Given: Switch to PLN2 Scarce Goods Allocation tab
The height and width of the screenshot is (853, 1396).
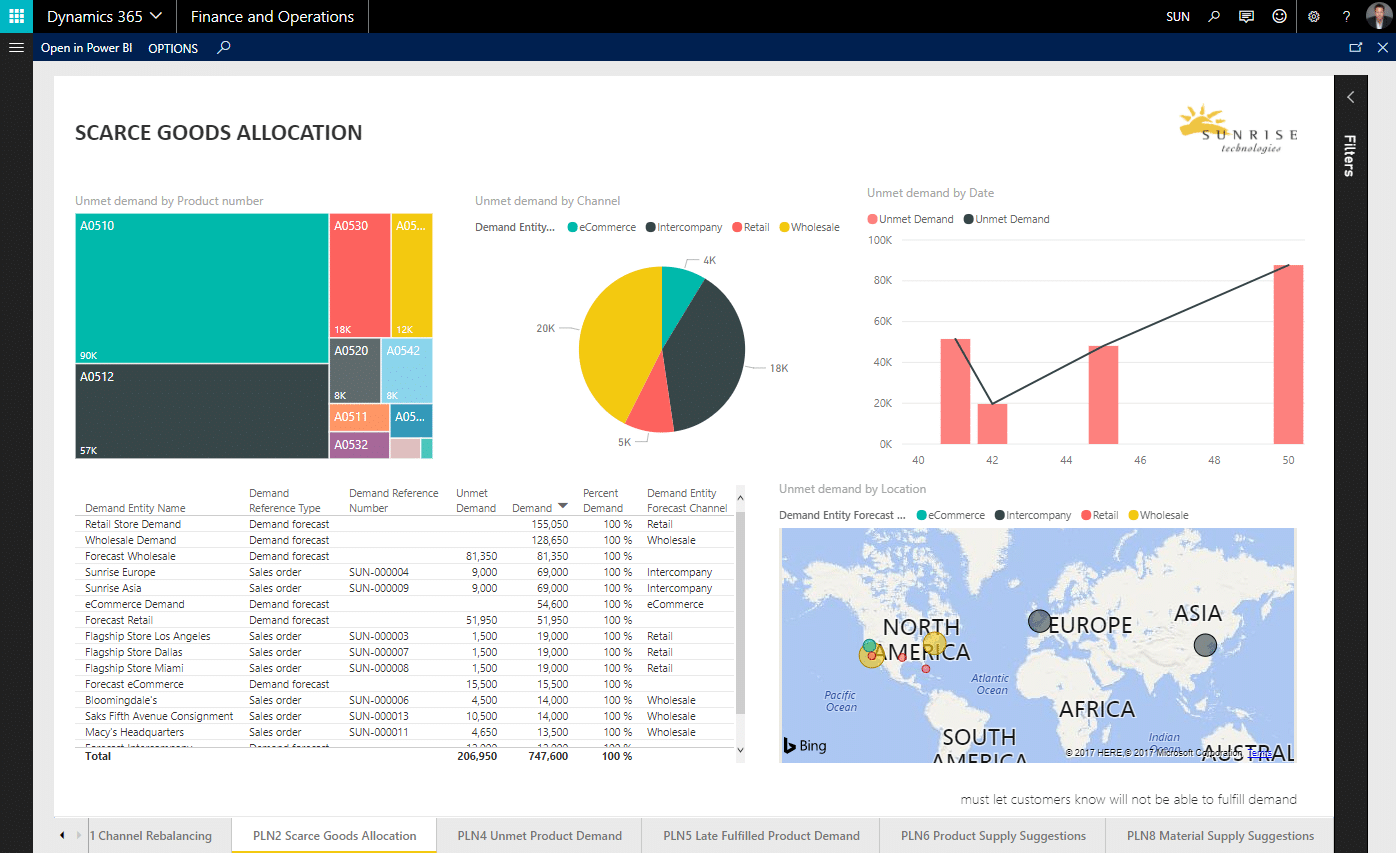Looking at the screenshot, I should [x=335, y=836].
